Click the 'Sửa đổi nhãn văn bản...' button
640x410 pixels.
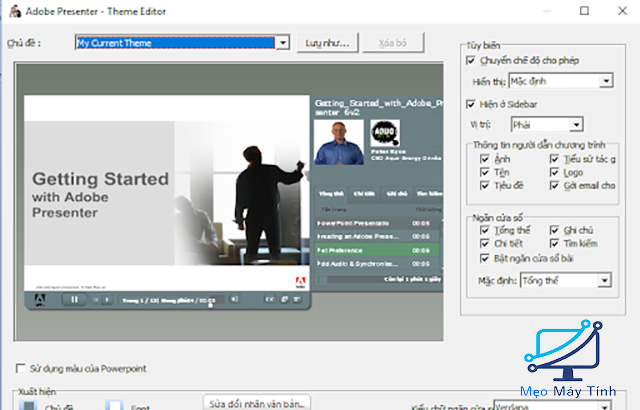pos(257,403)
